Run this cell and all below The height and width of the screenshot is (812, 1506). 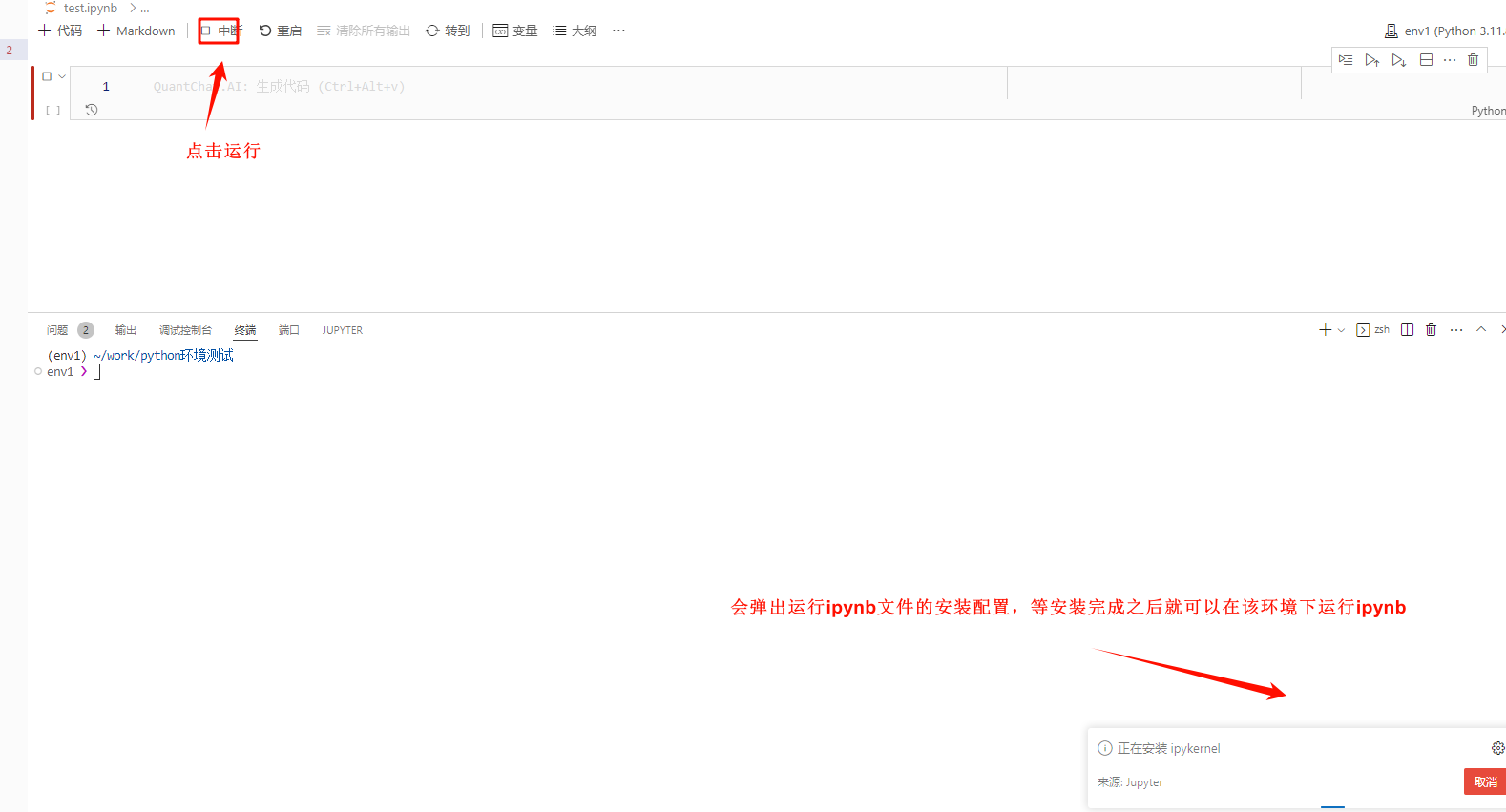[1398, 60]
